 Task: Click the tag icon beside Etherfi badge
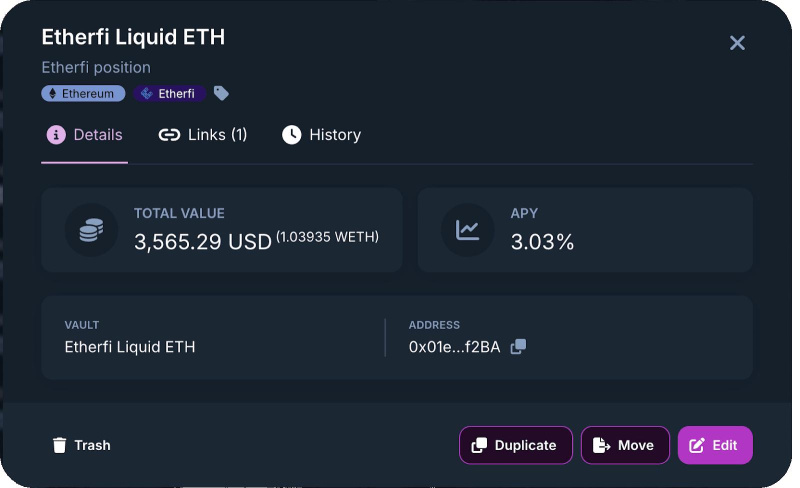[222, 93]
